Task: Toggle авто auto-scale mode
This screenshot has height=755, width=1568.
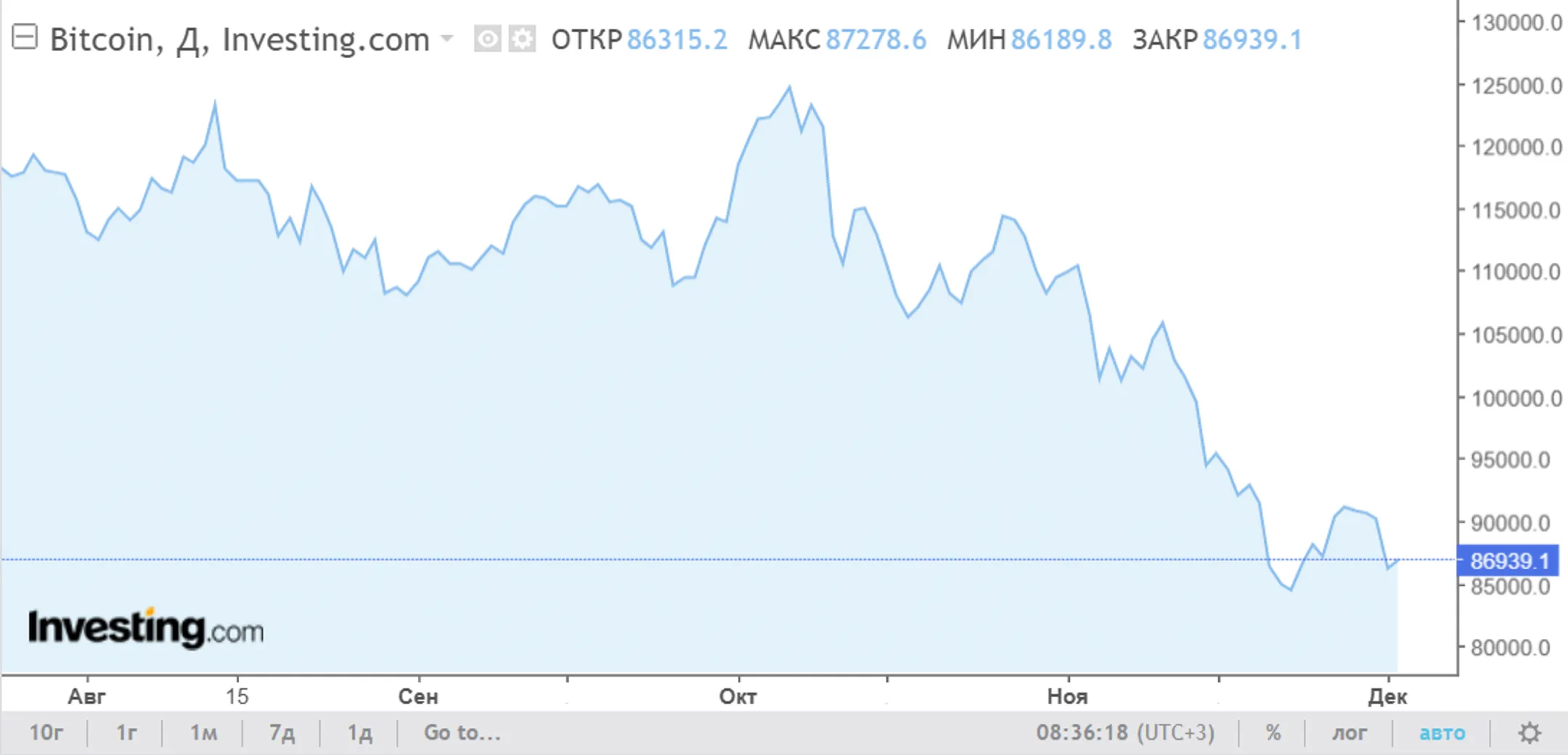Action: coord(1442,733)
